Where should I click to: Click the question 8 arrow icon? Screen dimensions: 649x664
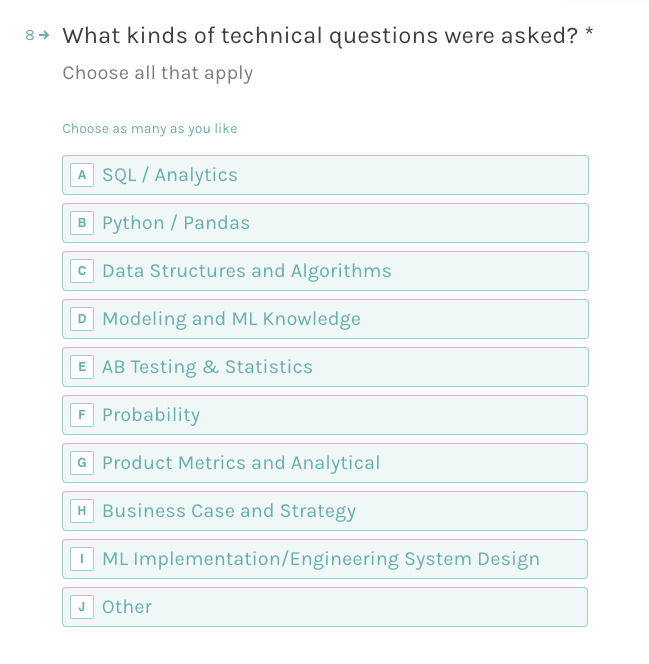click(44, 35)
